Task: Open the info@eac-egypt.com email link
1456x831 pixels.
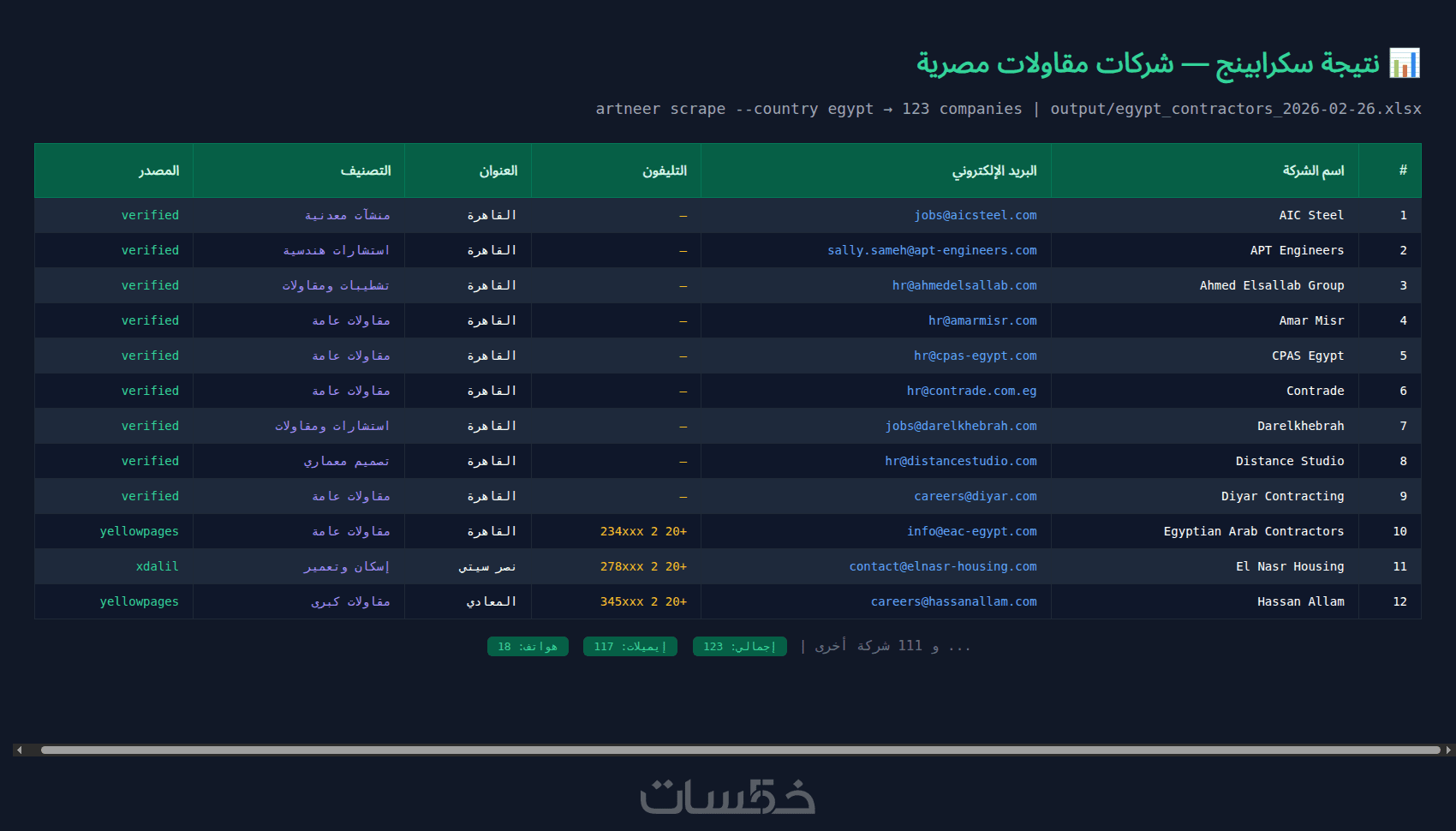Action: [x=971, y=531]
